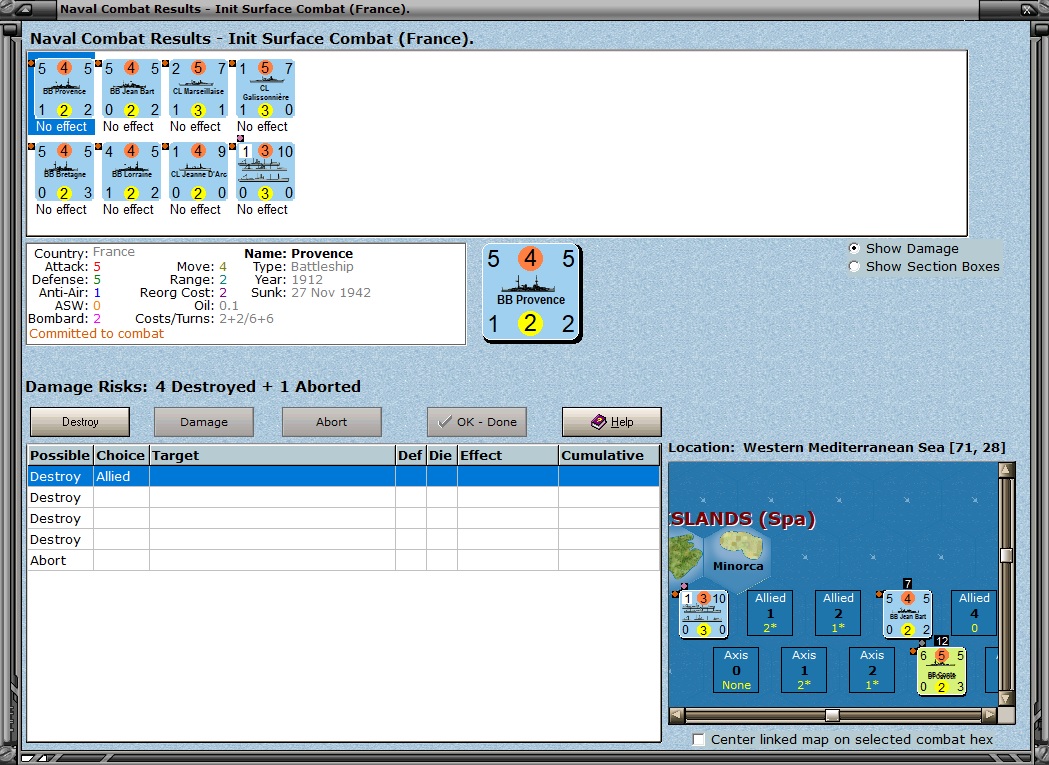The height and width of the screenshot is (765, 1049).
Task: Click the Sunk date 27 Nov 1942
Action: pyautogui.click(x=330, y=292)
